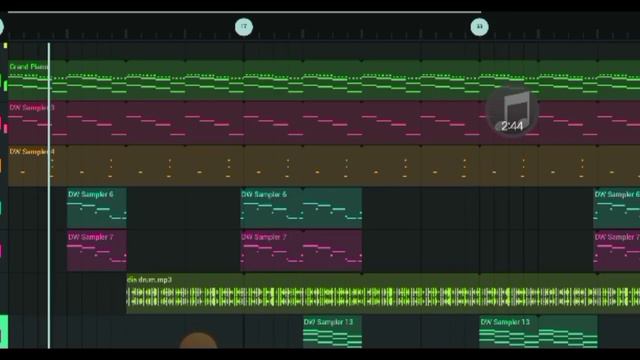Select the DW Sampler 7 clip nearest the playhead
Image resolution: width=640 pixels, height=360 pixels.
97,251
